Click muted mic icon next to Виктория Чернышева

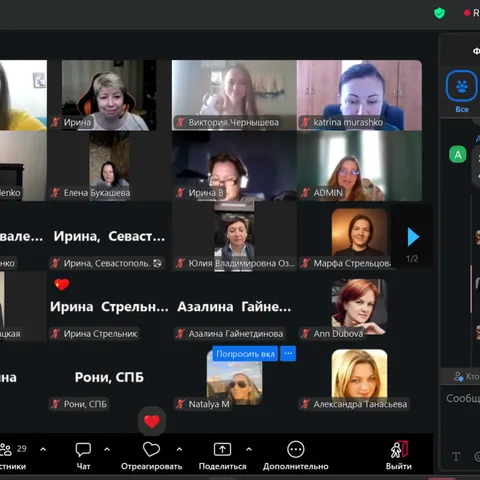click(x=180, y=122)
